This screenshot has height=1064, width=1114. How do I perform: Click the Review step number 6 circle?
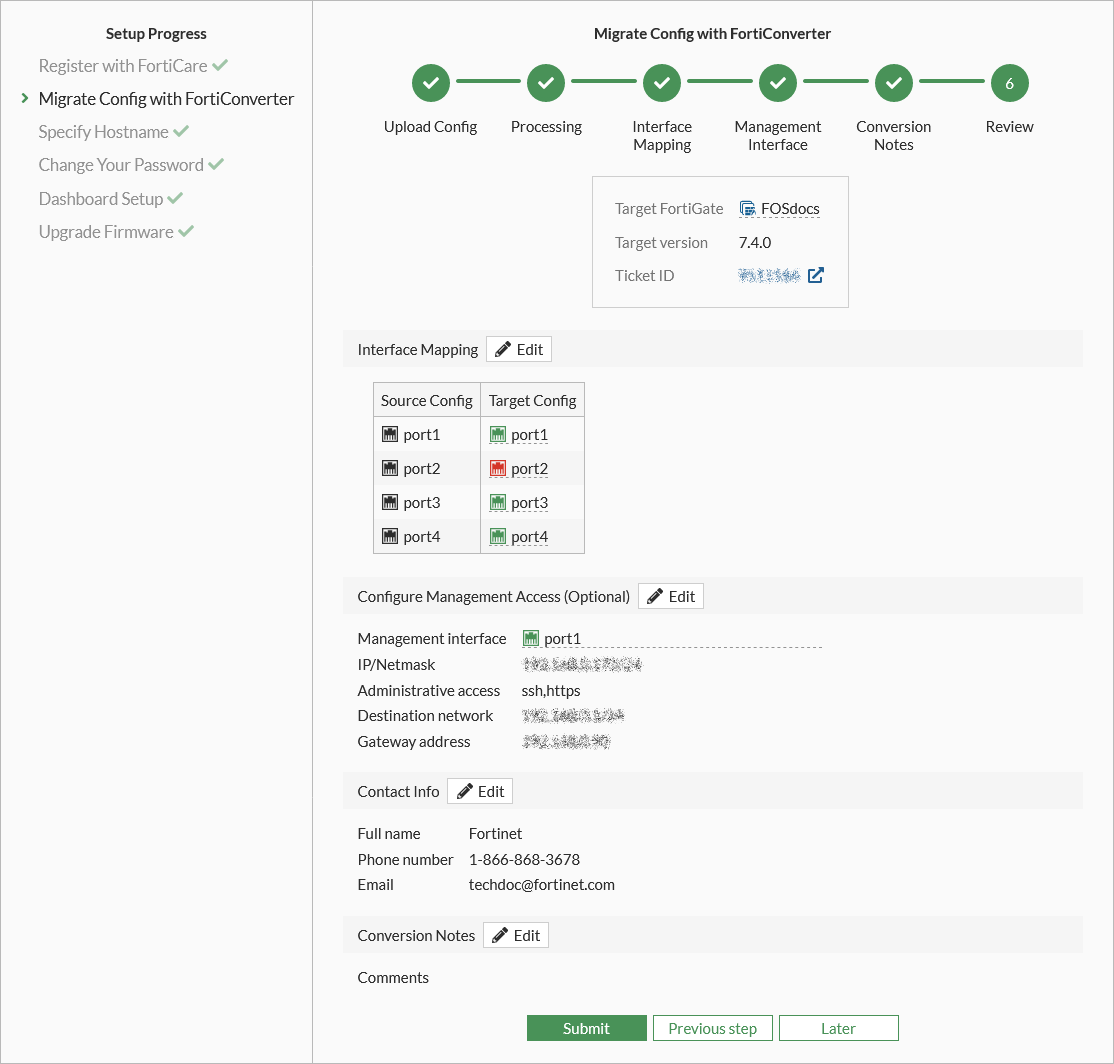point(1009,84)
